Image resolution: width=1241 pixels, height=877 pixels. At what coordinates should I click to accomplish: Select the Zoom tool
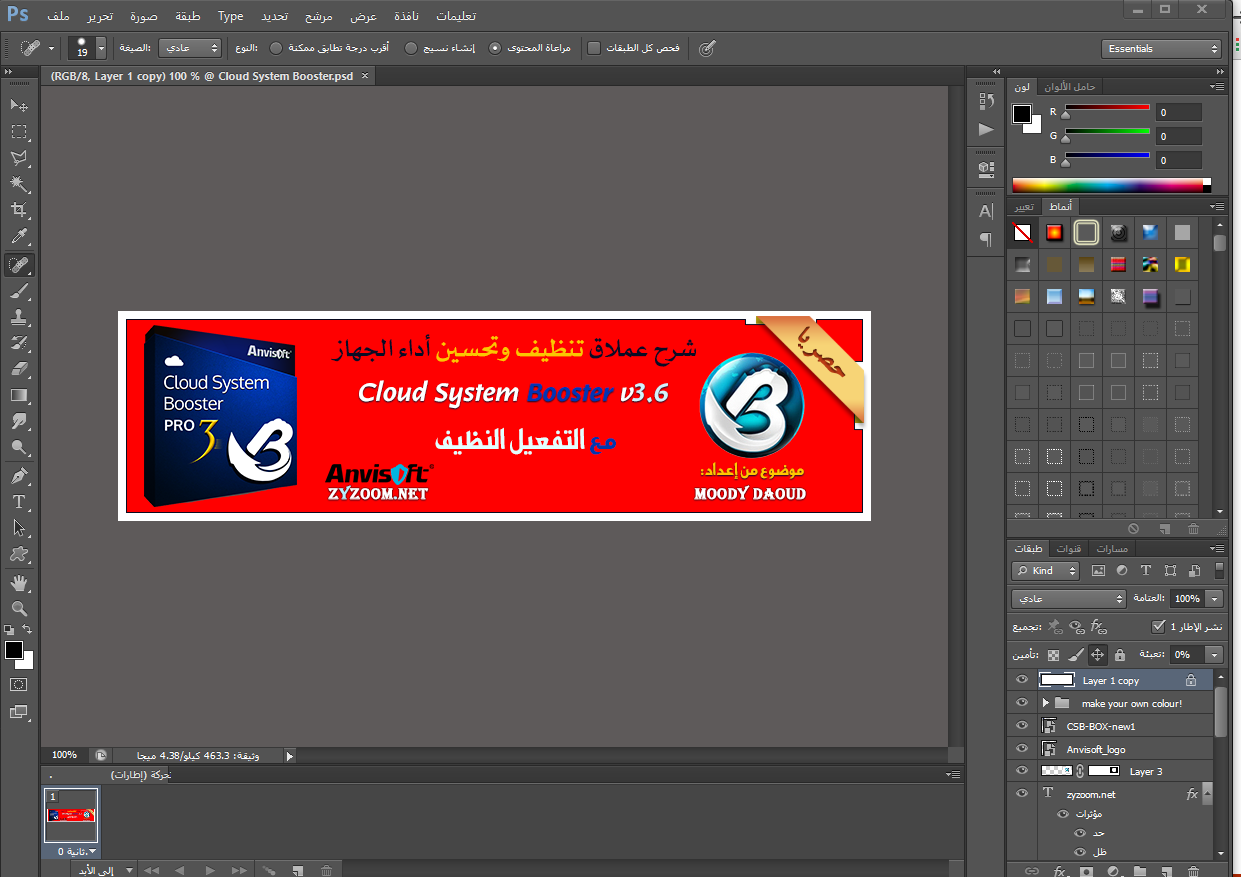pos(19,608)
